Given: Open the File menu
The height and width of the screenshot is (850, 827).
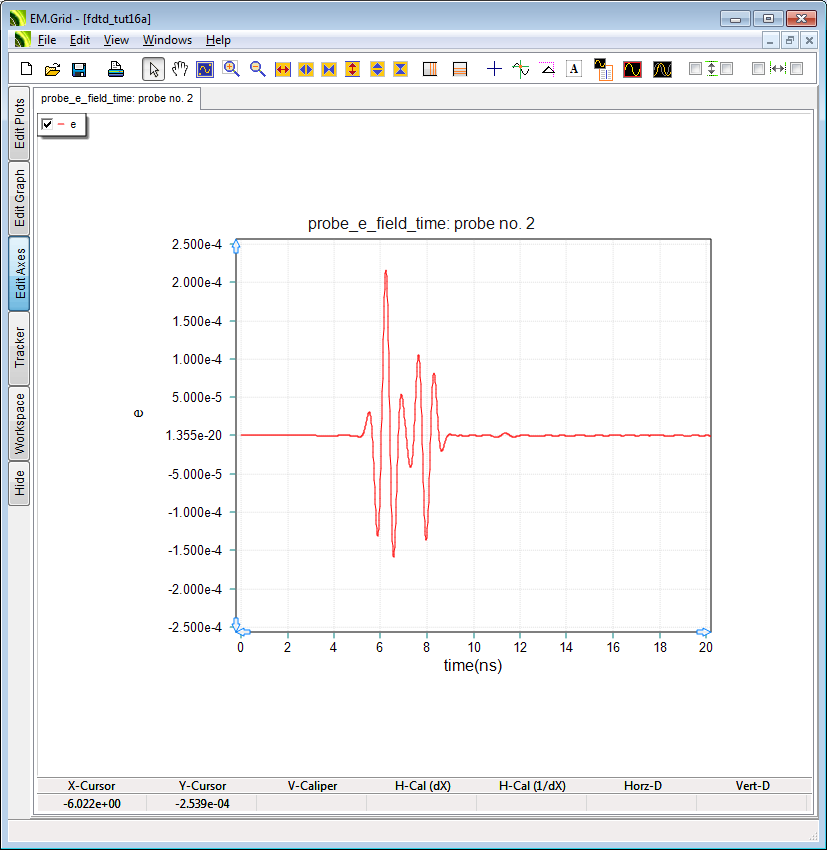Looking at the screenshot, I should pos(47,40).
